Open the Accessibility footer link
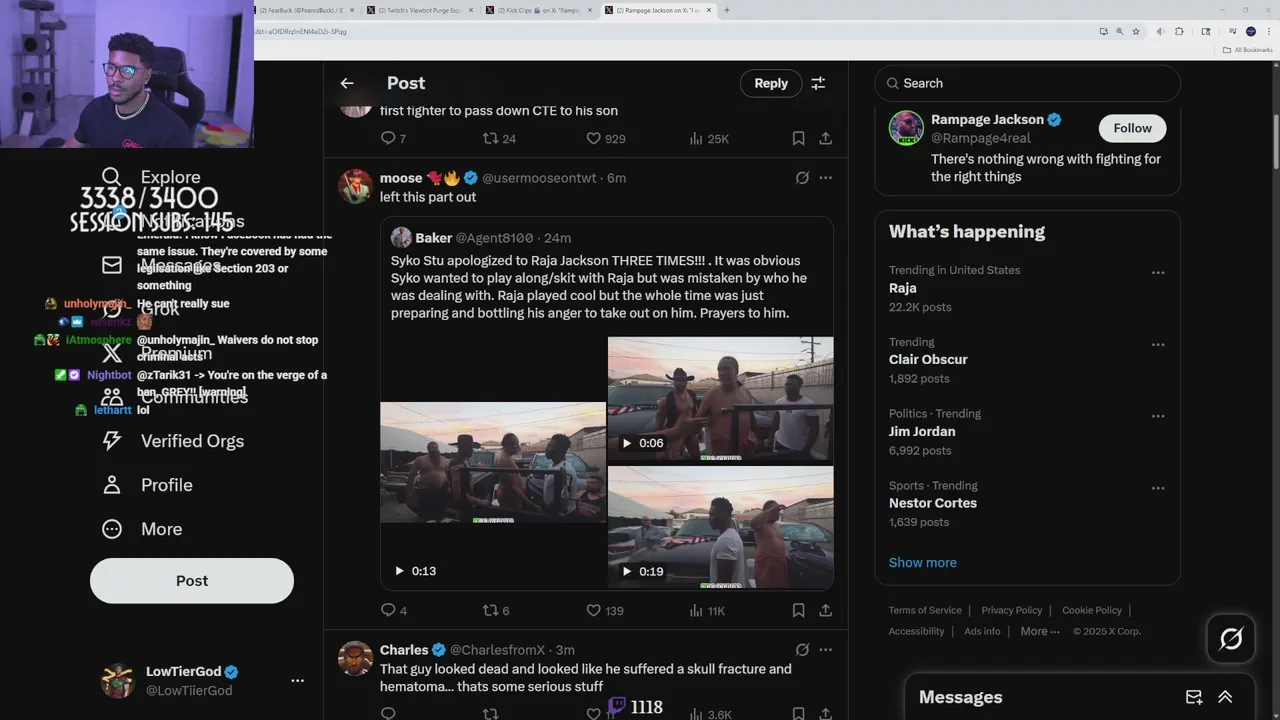1280x720 pixels. 916,631
